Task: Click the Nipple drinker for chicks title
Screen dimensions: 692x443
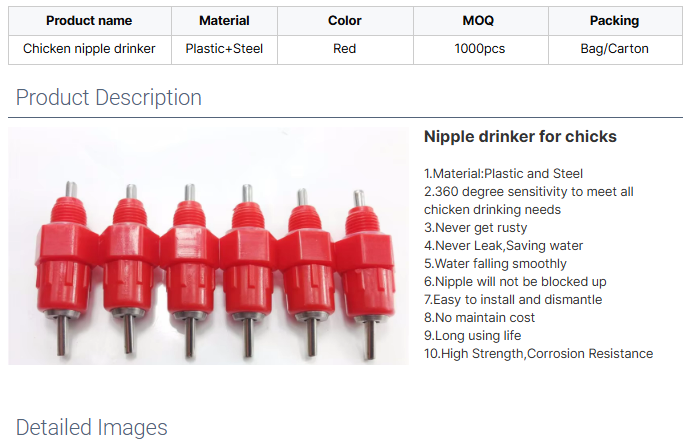Action: [x=520, y=137]
